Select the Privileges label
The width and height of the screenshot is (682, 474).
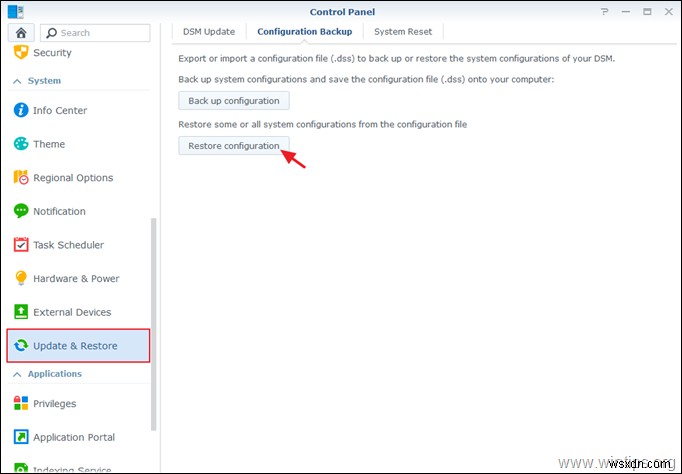click(54, 404)
